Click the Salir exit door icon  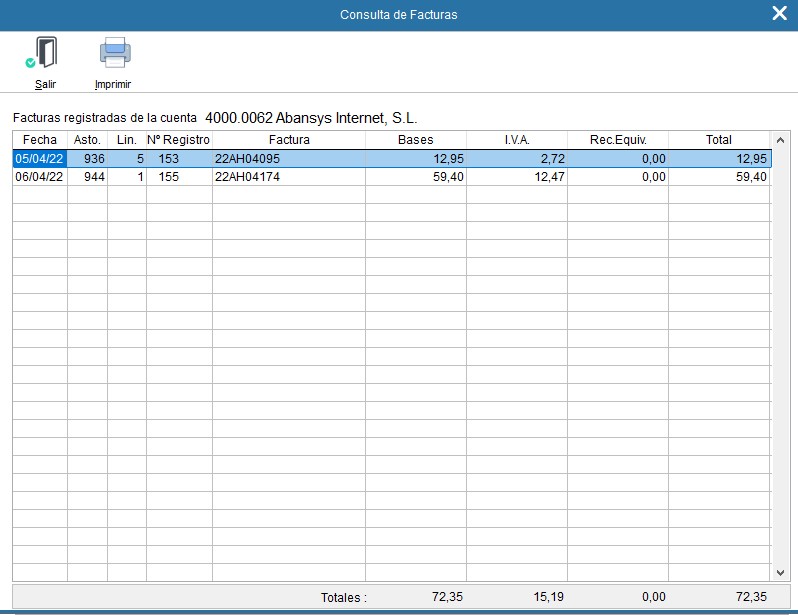45,55
